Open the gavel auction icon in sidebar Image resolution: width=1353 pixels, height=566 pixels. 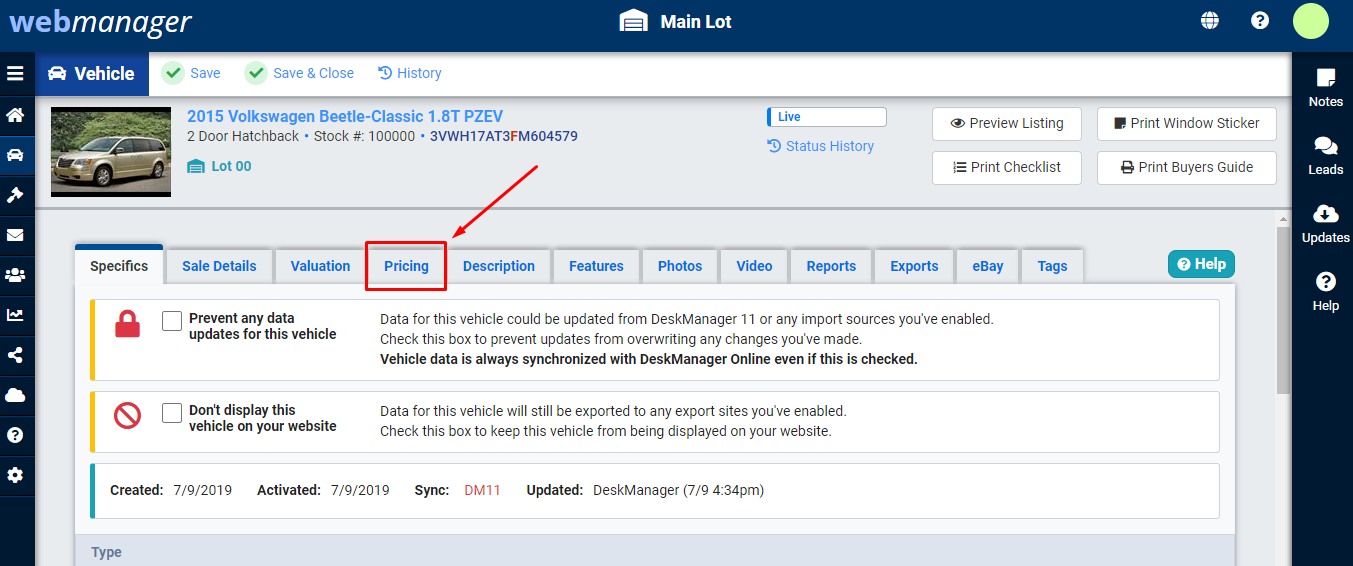point(15,195)
